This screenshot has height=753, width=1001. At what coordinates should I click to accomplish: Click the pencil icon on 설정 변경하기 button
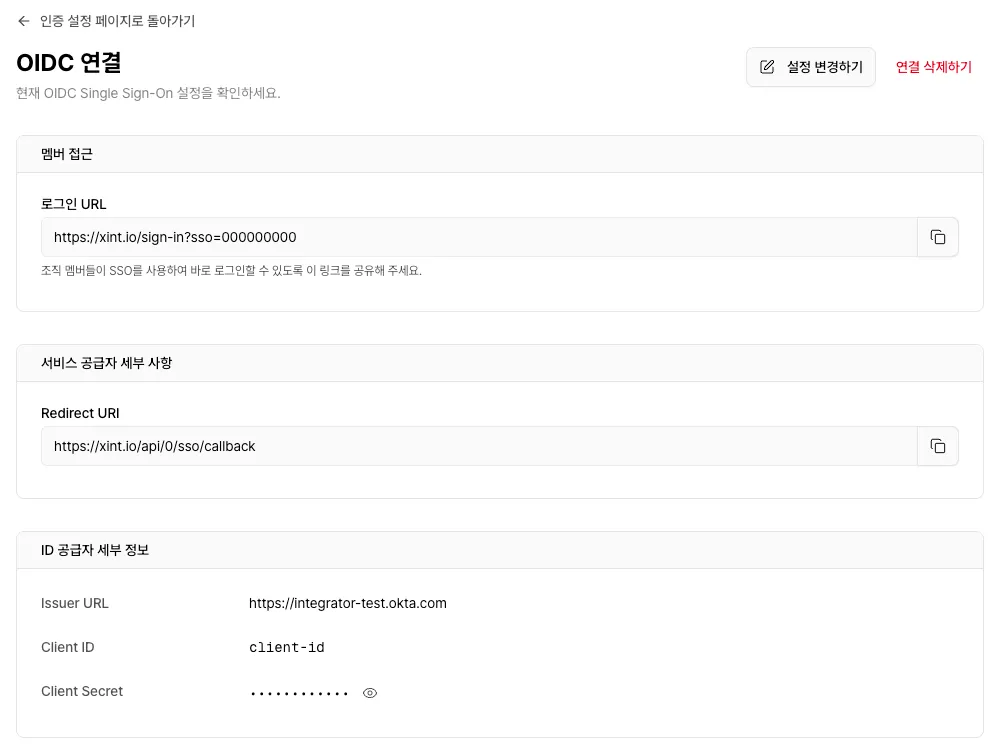click(767, 67)
